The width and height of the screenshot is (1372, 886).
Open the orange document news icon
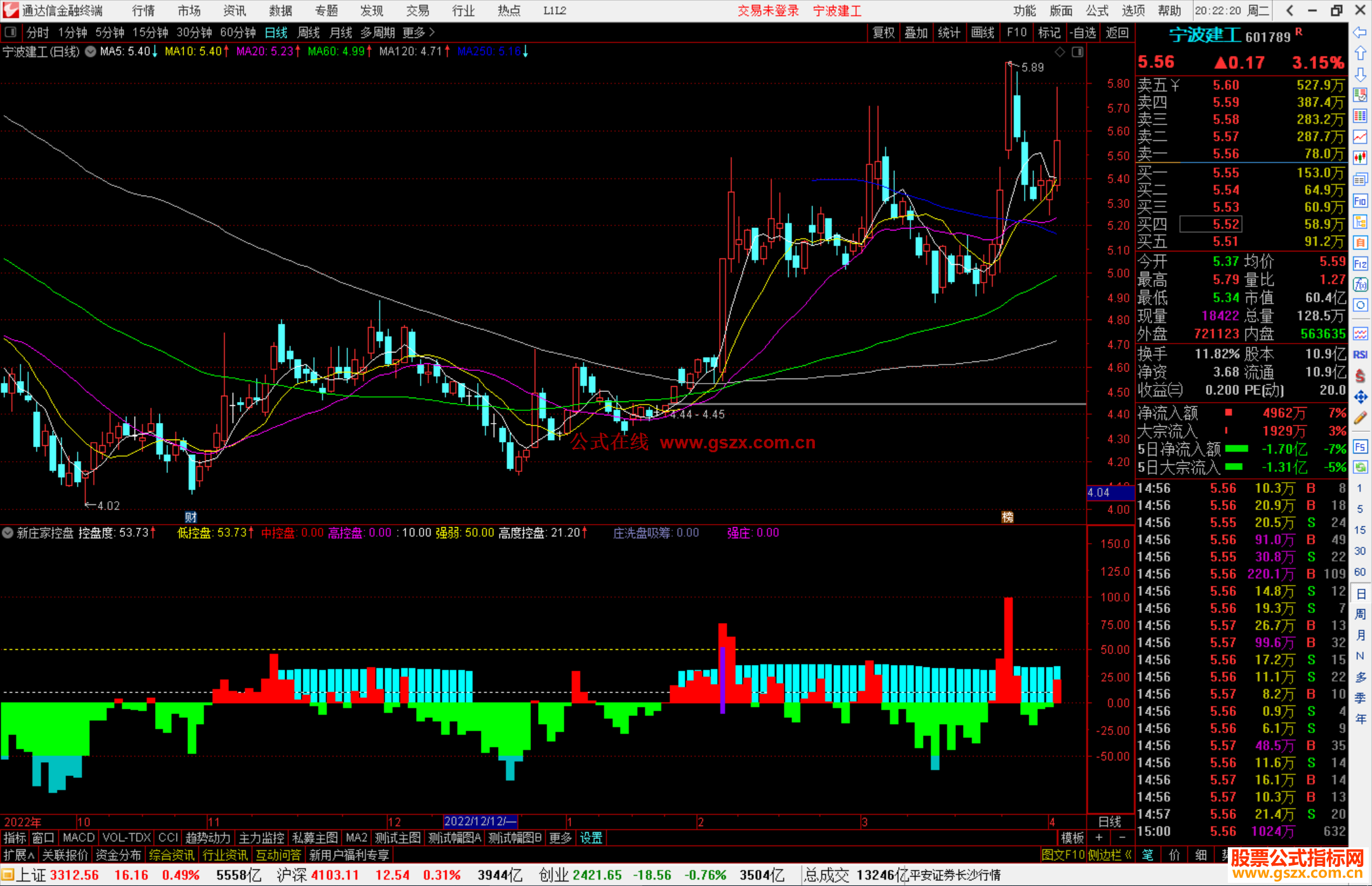pos(1360,243)
